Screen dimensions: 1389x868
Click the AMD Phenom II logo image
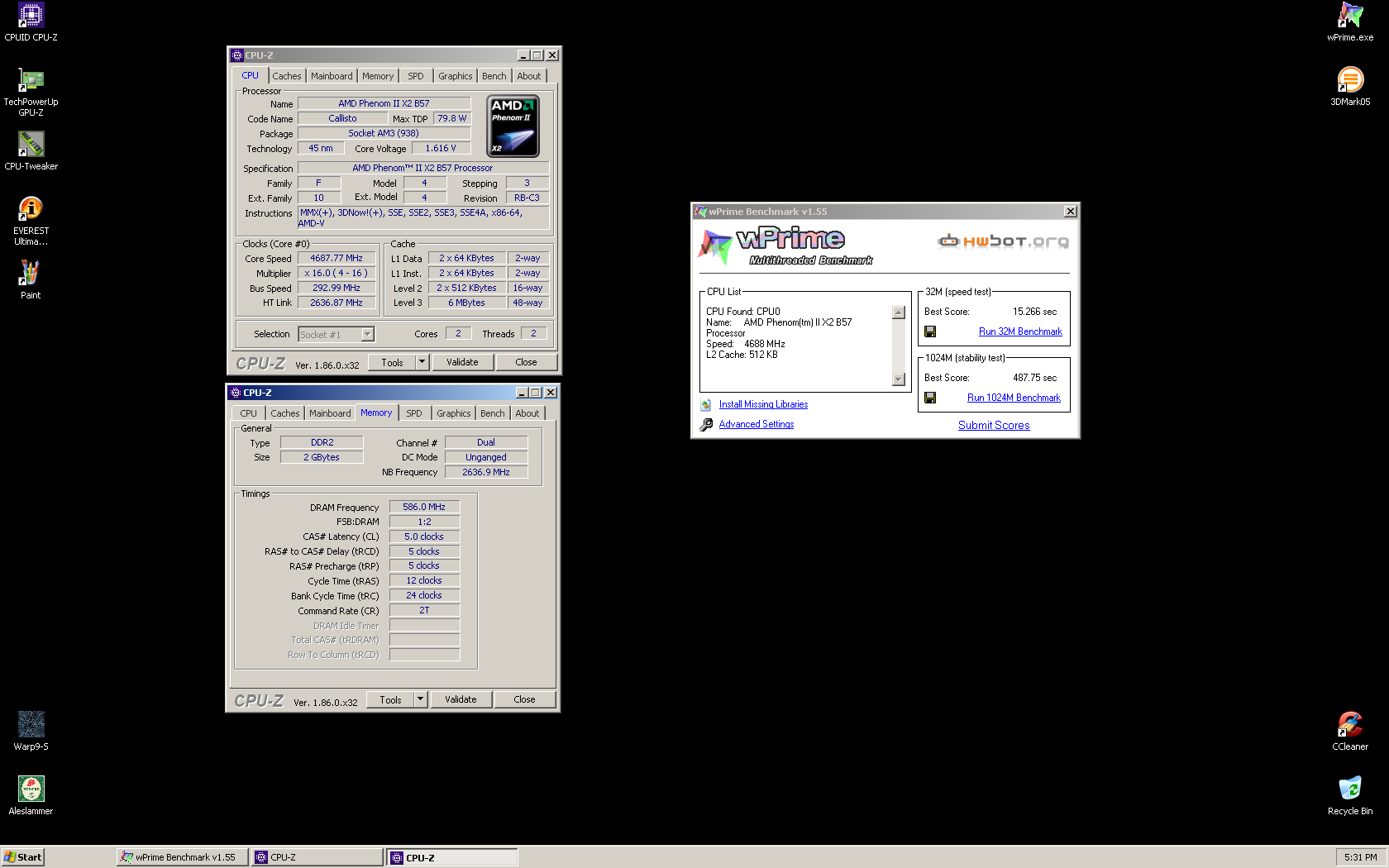513,126
